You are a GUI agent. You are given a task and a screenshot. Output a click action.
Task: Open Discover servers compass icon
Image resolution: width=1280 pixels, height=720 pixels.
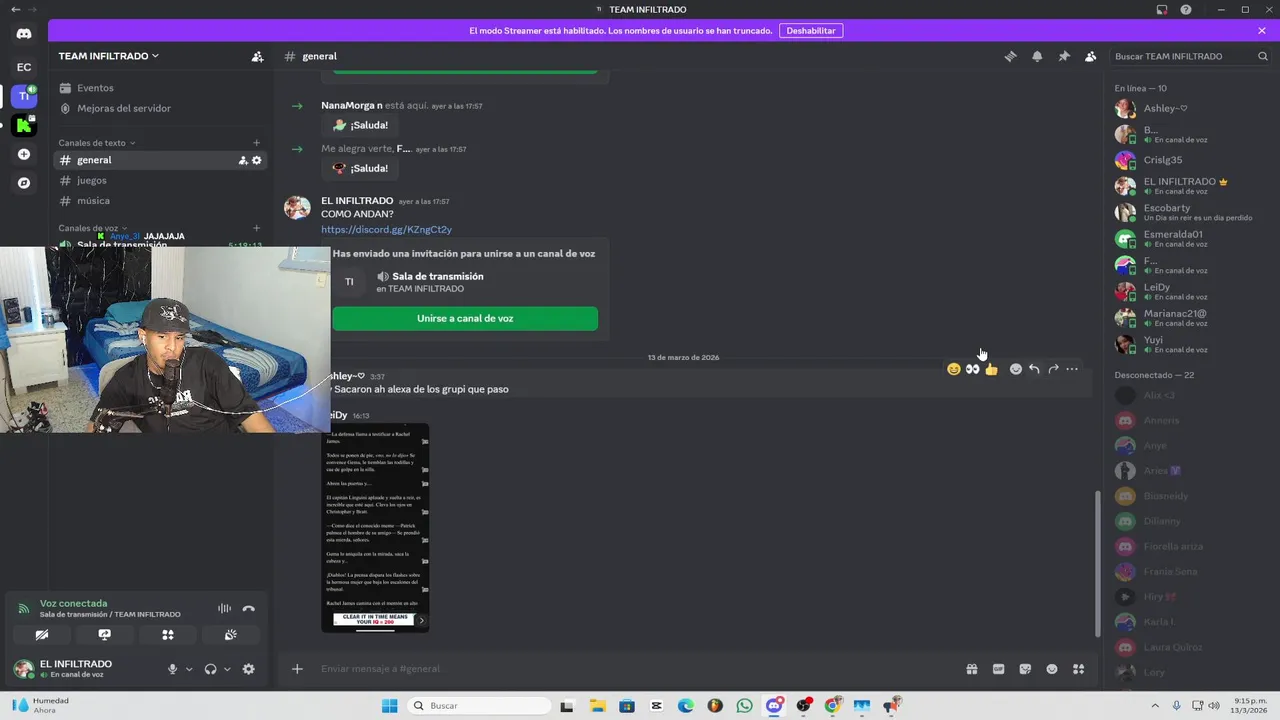(x=24, y=183)
